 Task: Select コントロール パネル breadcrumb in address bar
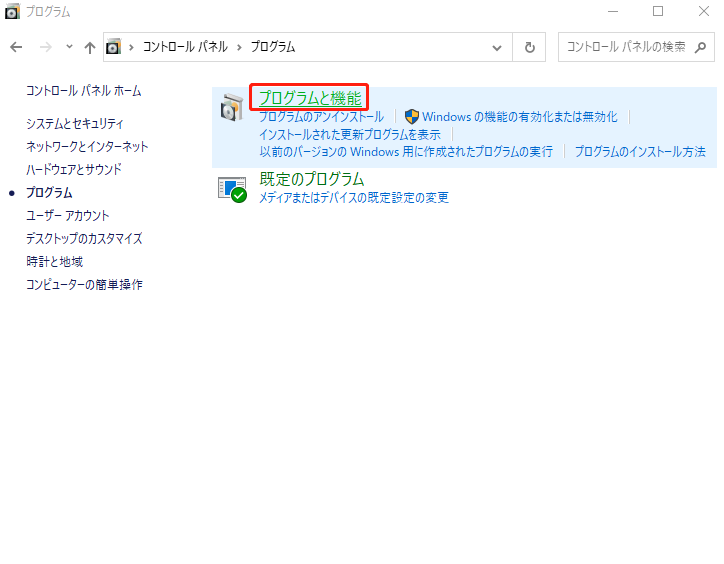point(185,47)
